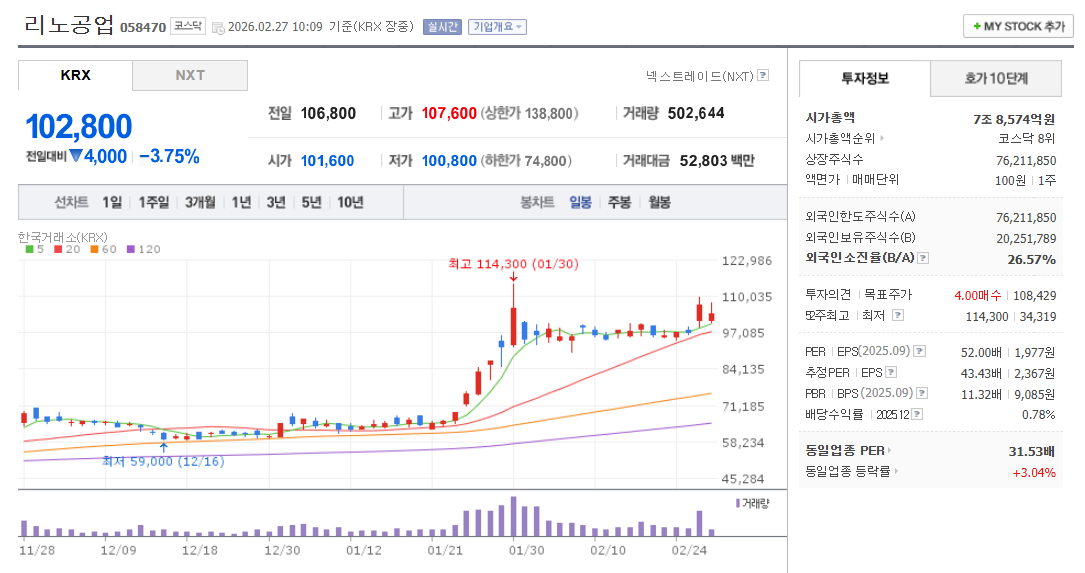Click the 시가총액 value 7조 8,574억원
Screen dimensions: 1085x573
[1014, 119]
